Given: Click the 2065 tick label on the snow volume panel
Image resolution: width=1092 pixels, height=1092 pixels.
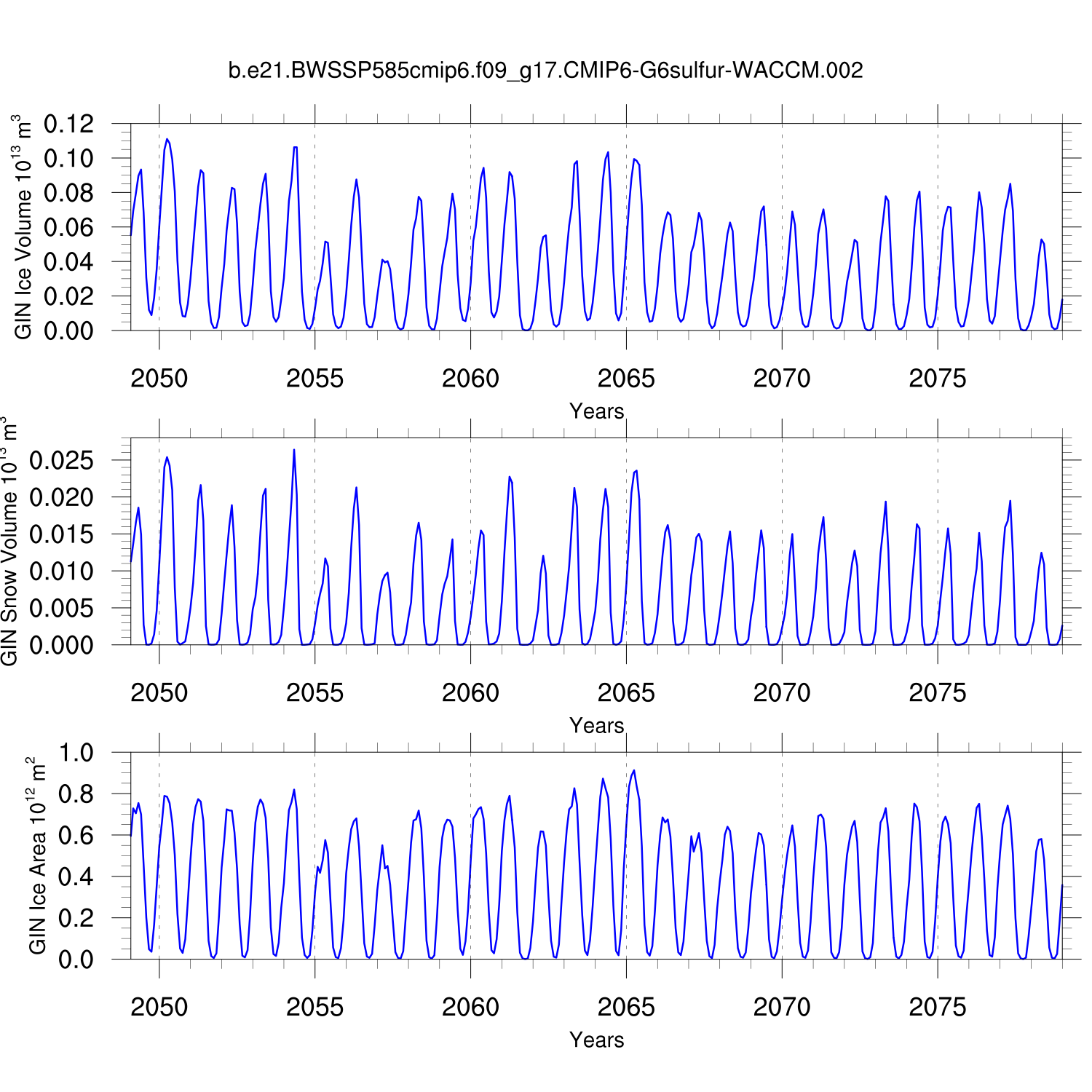Looking at the screenshot, I should pyautogui.click(x=626, y=693).
